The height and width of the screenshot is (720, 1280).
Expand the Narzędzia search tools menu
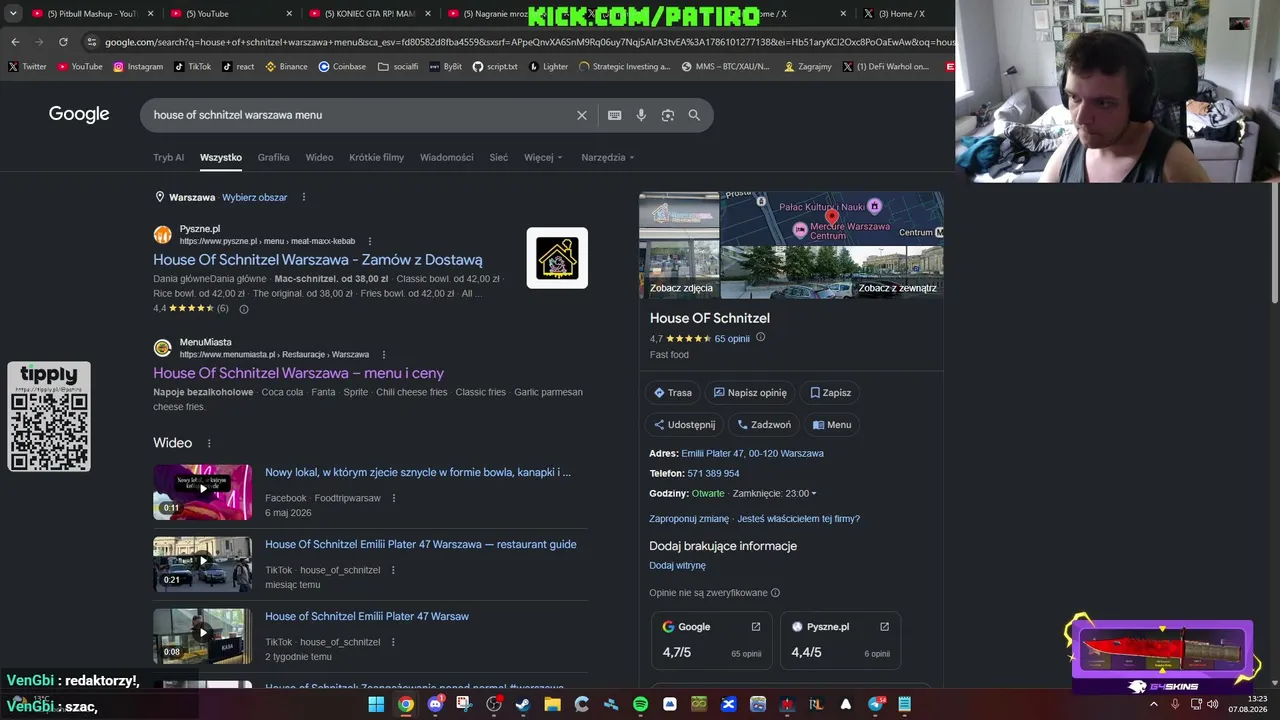(x=608, y=157)
